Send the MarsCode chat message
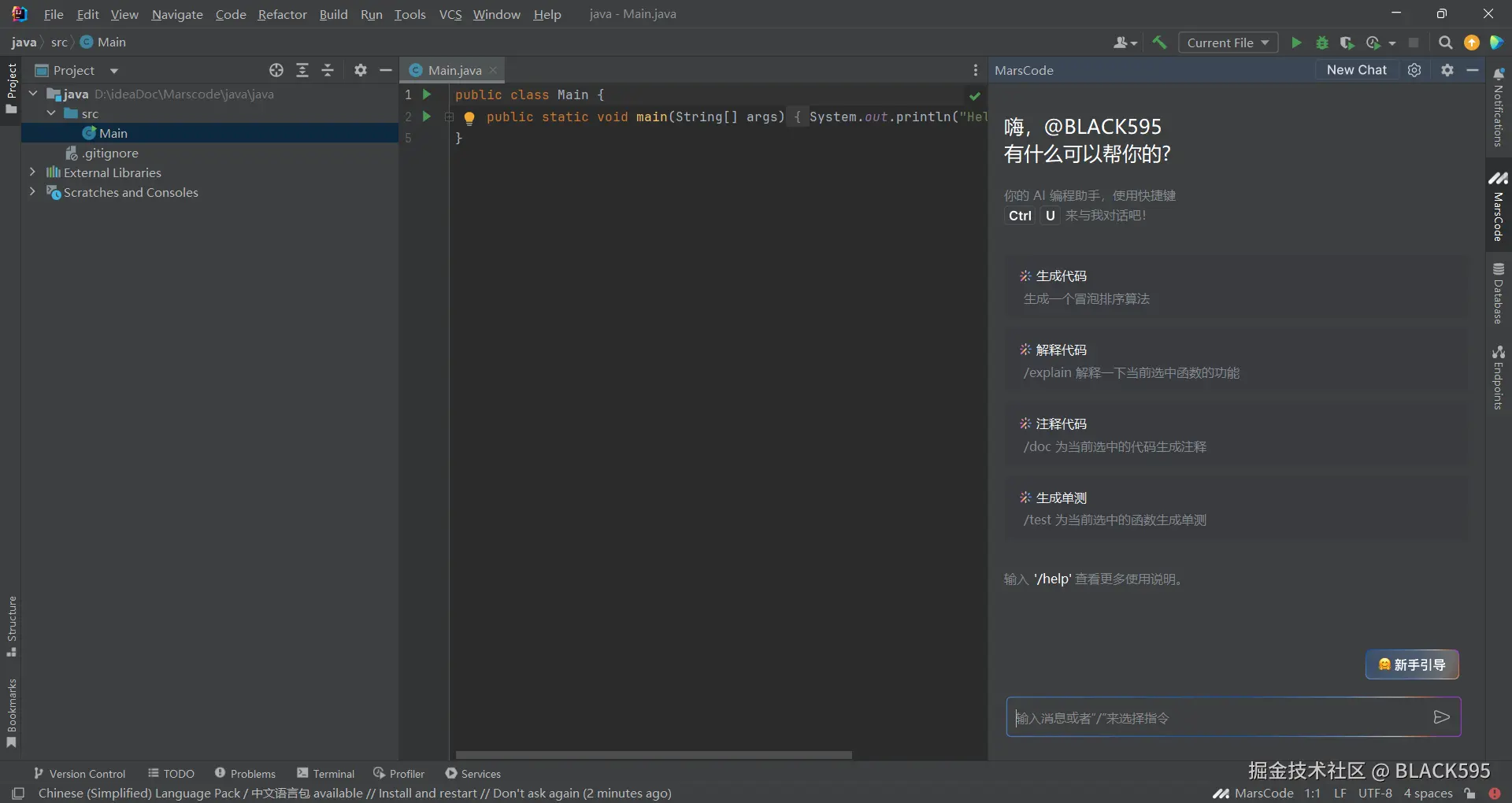 pyautogui.click(x=1441, y=717)
